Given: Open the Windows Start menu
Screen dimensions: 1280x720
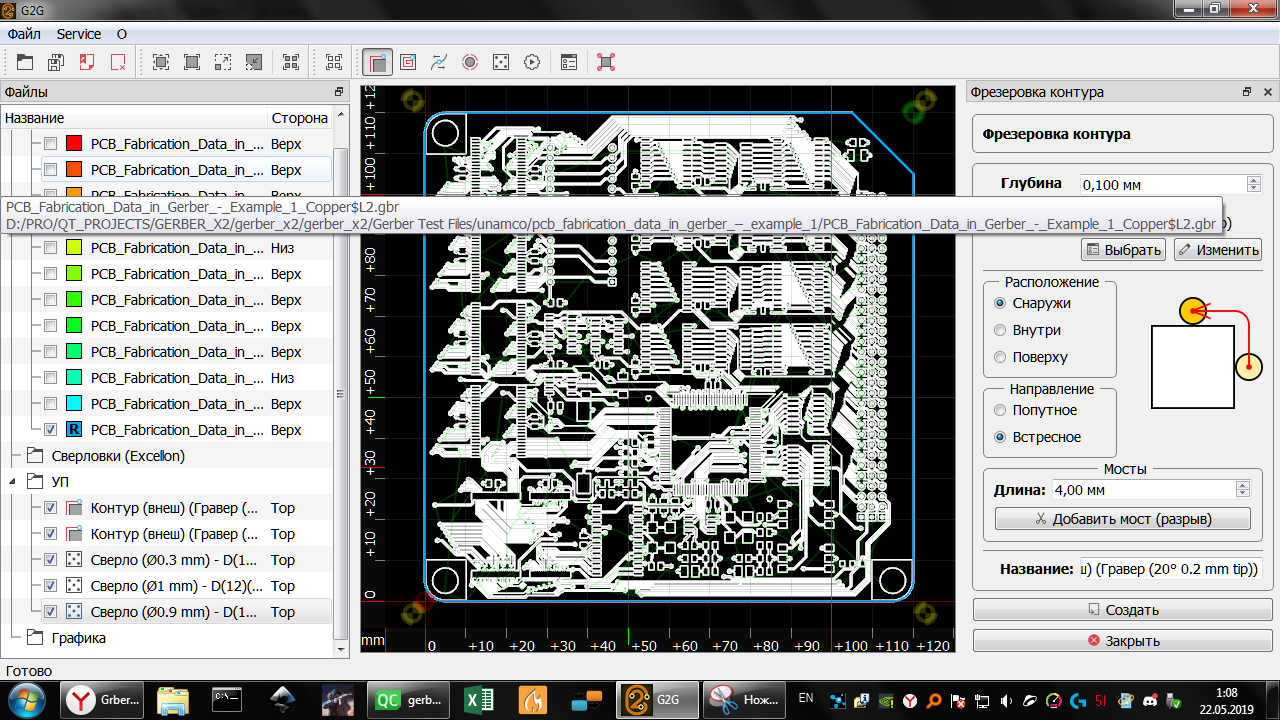Looking at the screenshot, I should pyautogui.click(x=27, y=699).
